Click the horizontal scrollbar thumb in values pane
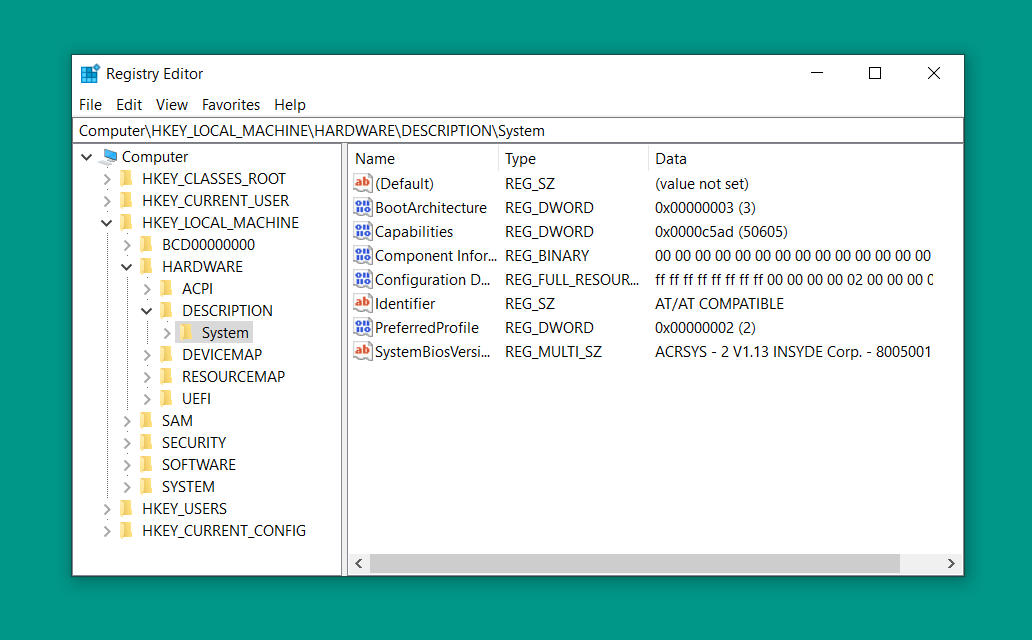 tap(634, 564)
